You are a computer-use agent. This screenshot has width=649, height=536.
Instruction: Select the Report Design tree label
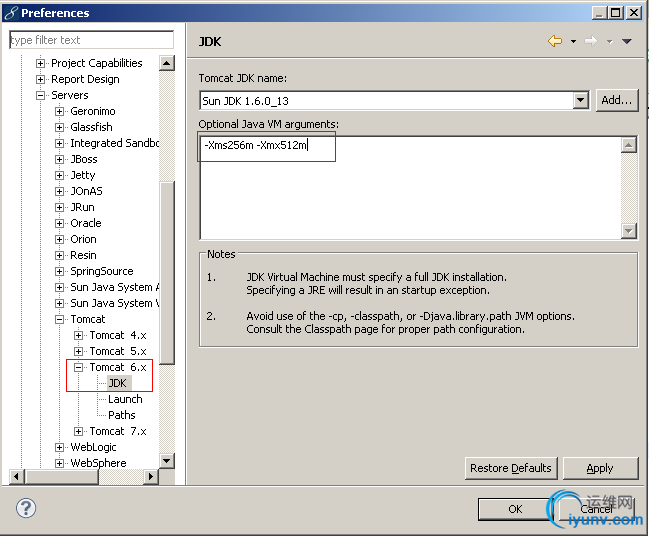85,79
